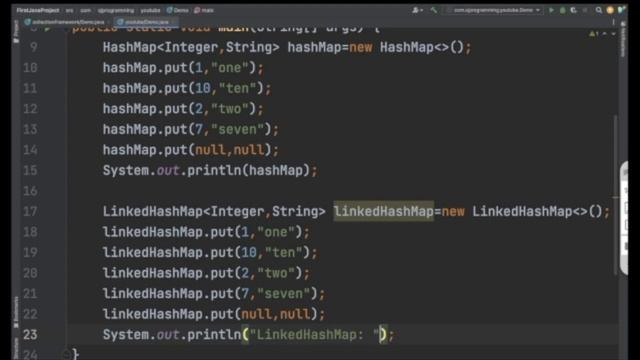The height and width of the screenshot is (360, 640).
Task: Click new HashMap<>() on line 9
Action: (407, 47)
